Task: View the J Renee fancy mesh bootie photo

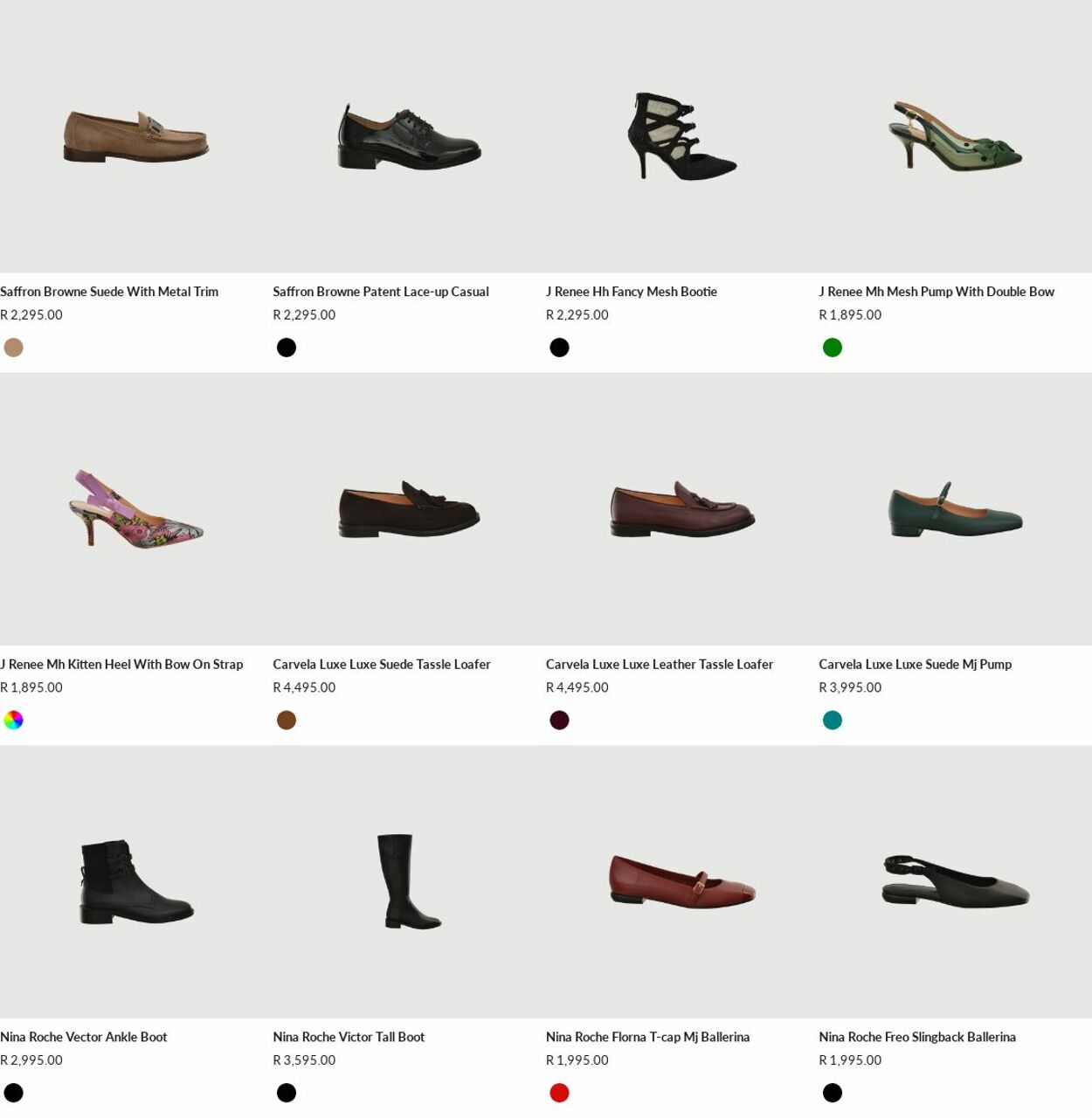Action: point(682,136)
